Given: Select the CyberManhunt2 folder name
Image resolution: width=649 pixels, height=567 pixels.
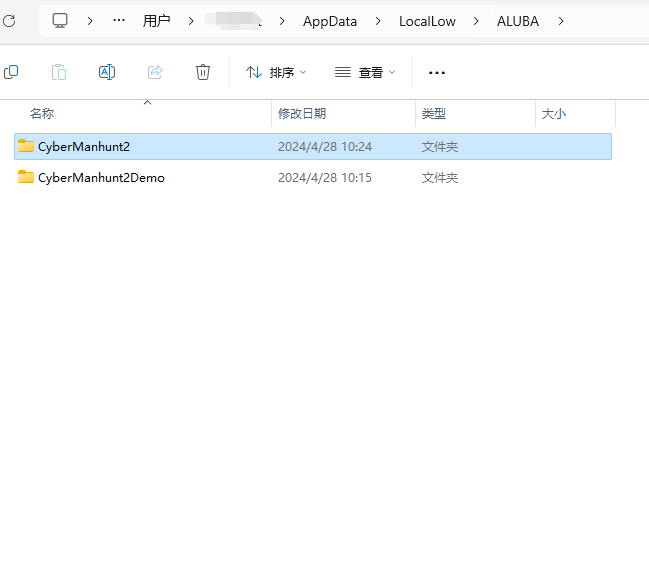Looking at the screenshot, I should click(84, 147).
